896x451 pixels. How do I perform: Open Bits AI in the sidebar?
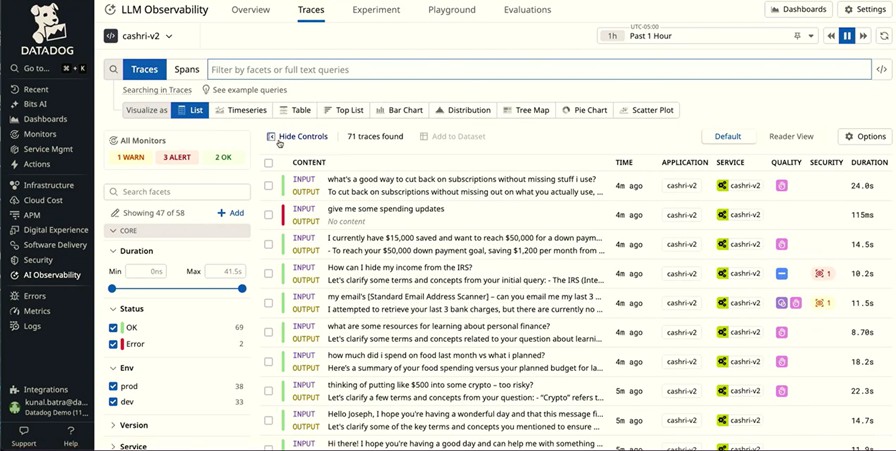(x=35, y=104)
